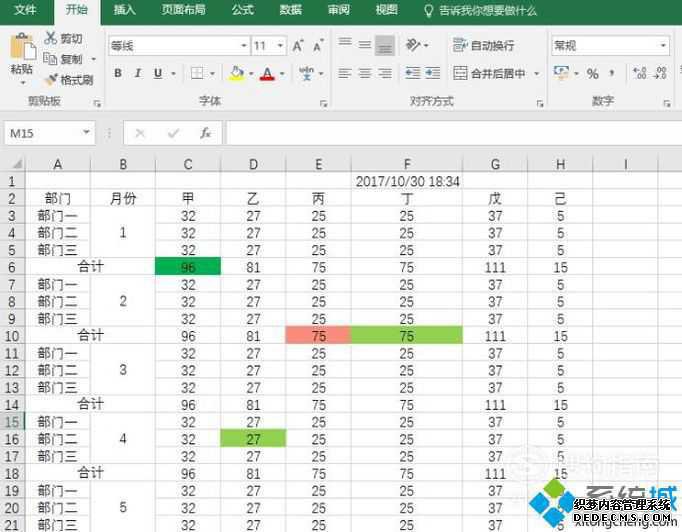The height and width of the screenshot is (532, 682).
Task: Click increase decimal places icon
Action: click(639, 73)
